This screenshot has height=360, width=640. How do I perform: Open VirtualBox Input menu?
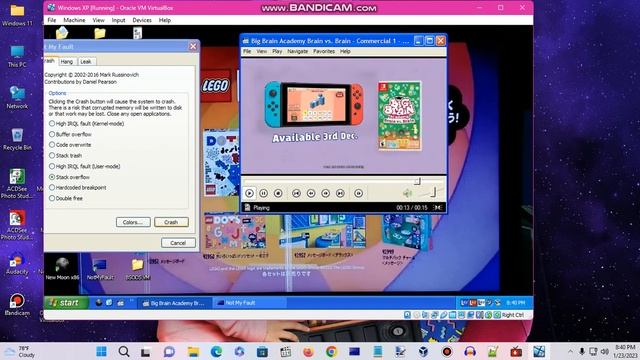click(x=118, y=20)
